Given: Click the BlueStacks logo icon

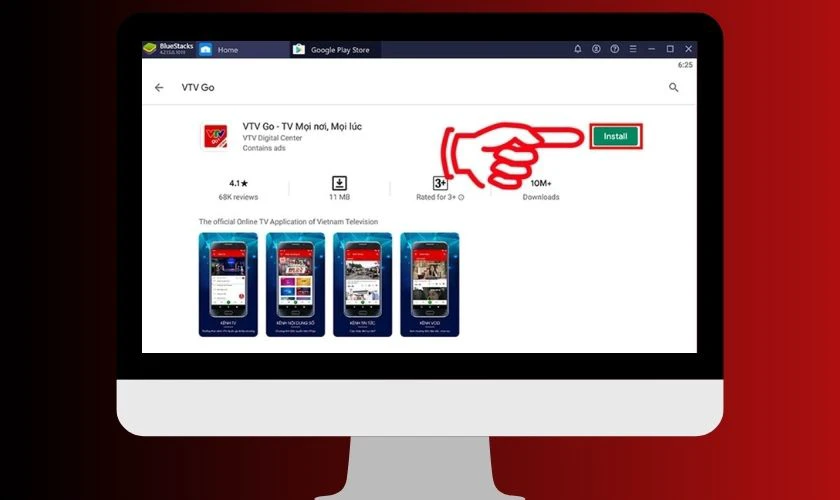Looking at the screenshot, I should (x=149, y=49).
